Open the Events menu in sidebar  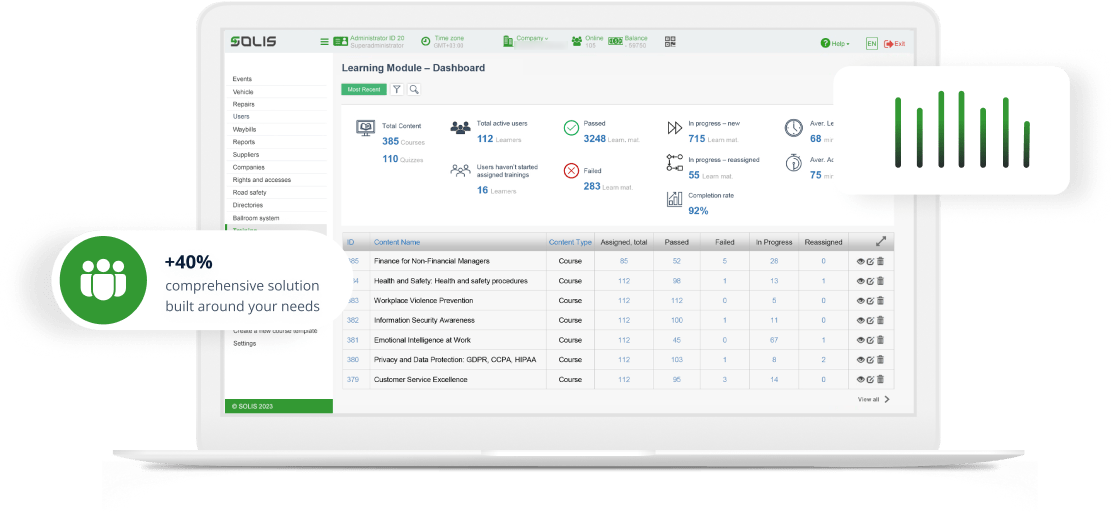tap(242, 79)
